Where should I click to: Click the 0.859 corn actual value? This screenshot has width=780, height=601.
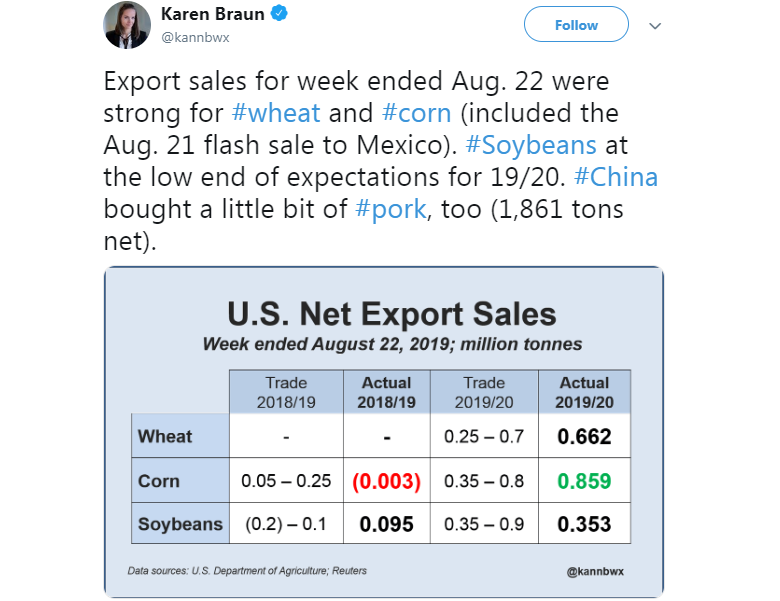pos(584,481)
